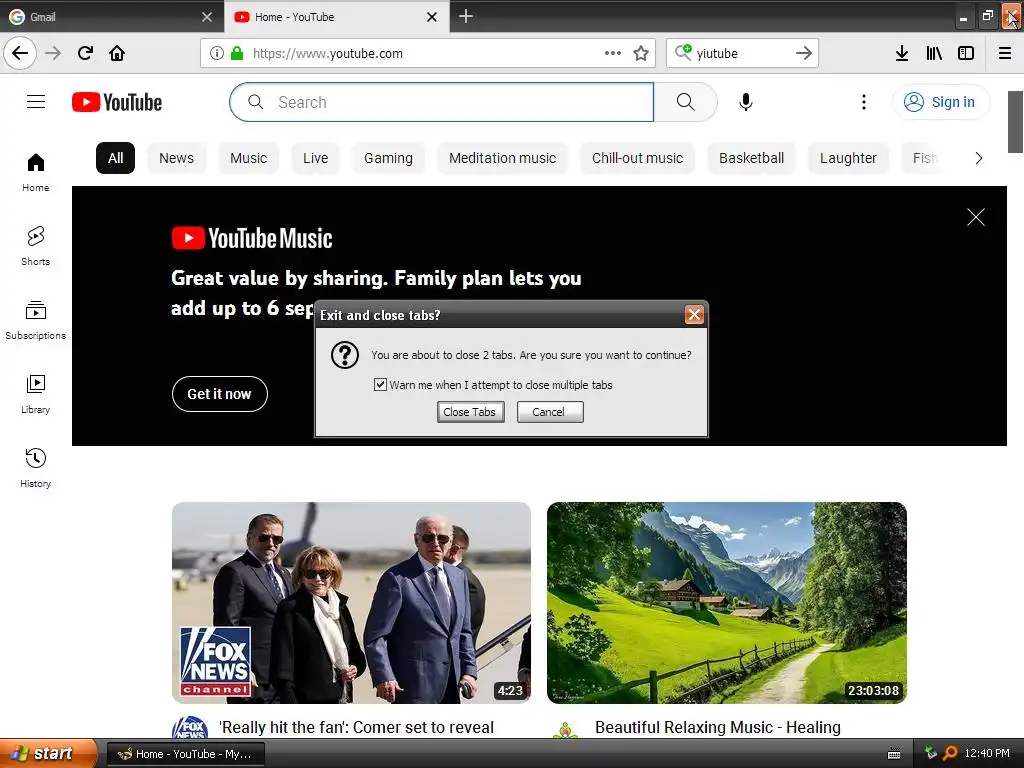Click the browser search box containing yiutube
Viewport: 1024px width, 768px height.
pyautogui.click(x=742, y=53)
